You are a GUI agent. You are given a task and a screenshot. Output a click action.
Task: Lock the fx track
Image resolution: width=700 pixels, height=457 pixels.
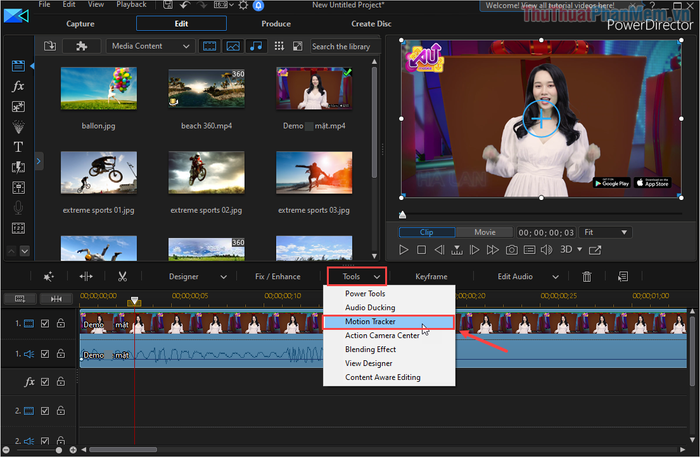61,381
